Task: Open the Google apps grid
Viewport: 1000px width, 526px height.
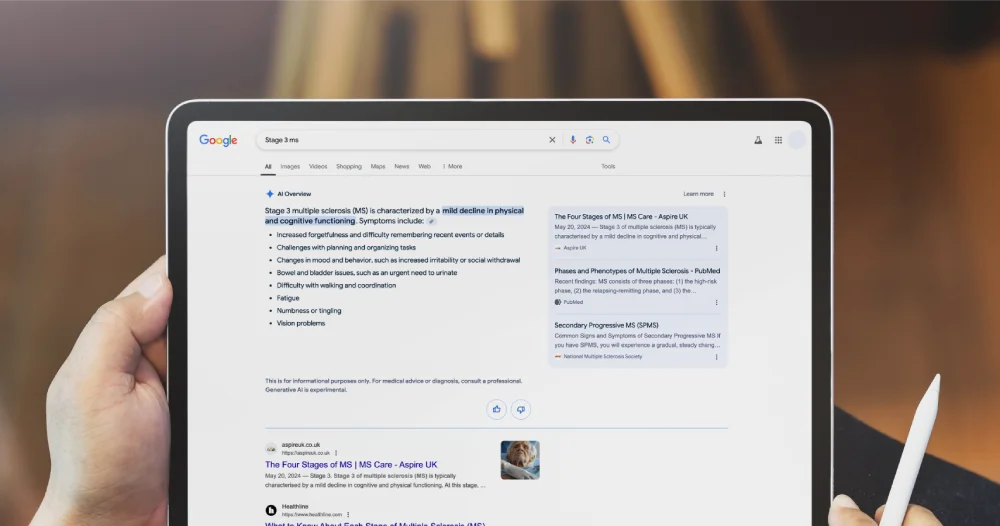Action: pos(778,140)
